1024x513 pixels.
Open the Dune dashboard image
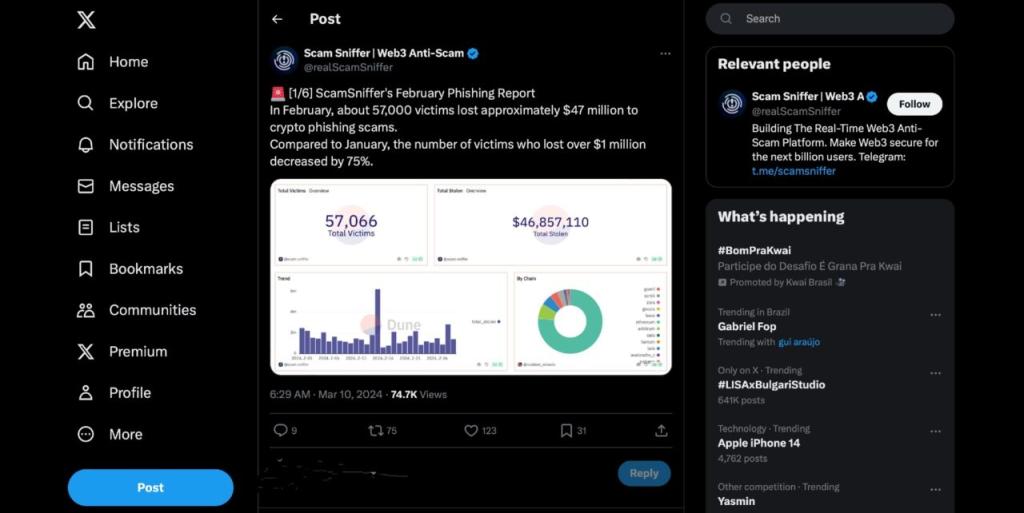470,276
